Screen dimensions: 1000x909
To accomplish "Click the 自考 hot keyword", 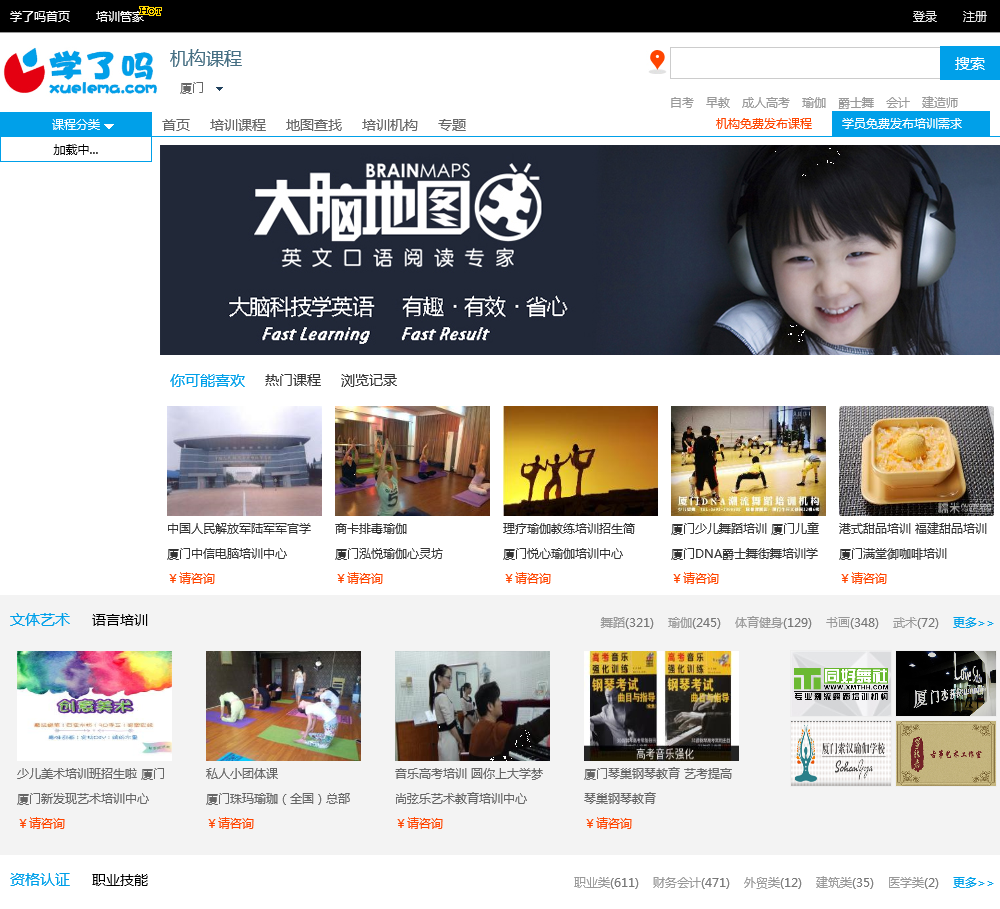I will click(681, 103).
